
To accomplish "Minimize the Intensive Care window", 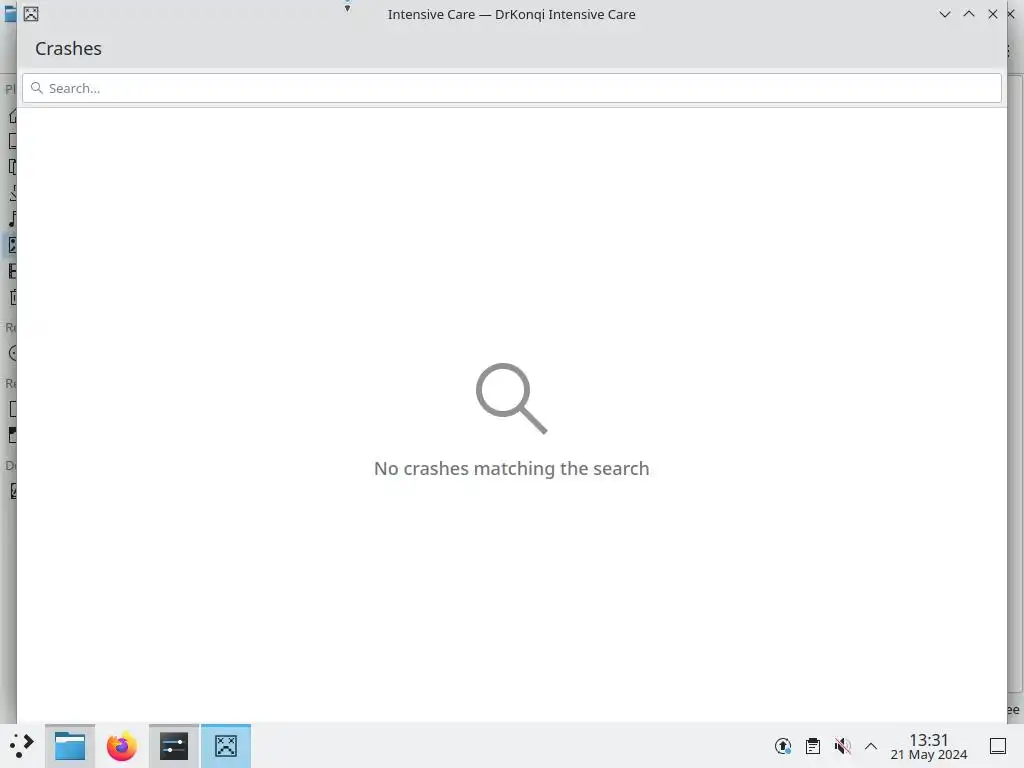I will [944, 14].
